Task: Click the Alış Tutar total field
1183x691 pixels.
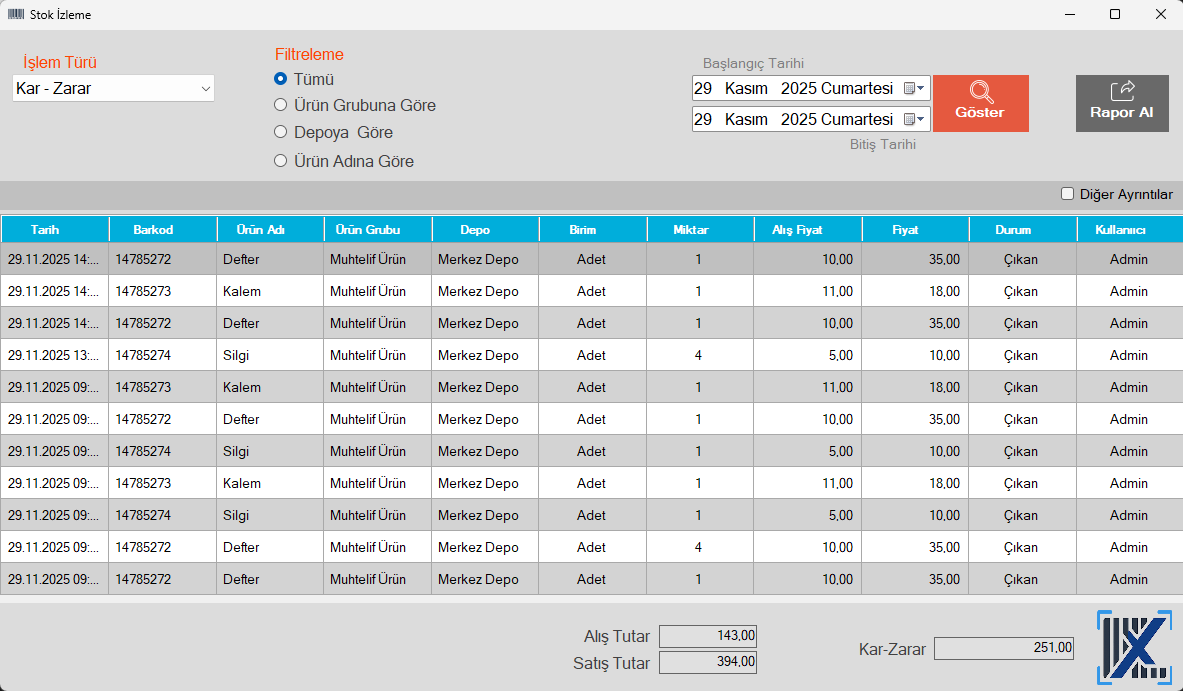Action: (708, 635)
